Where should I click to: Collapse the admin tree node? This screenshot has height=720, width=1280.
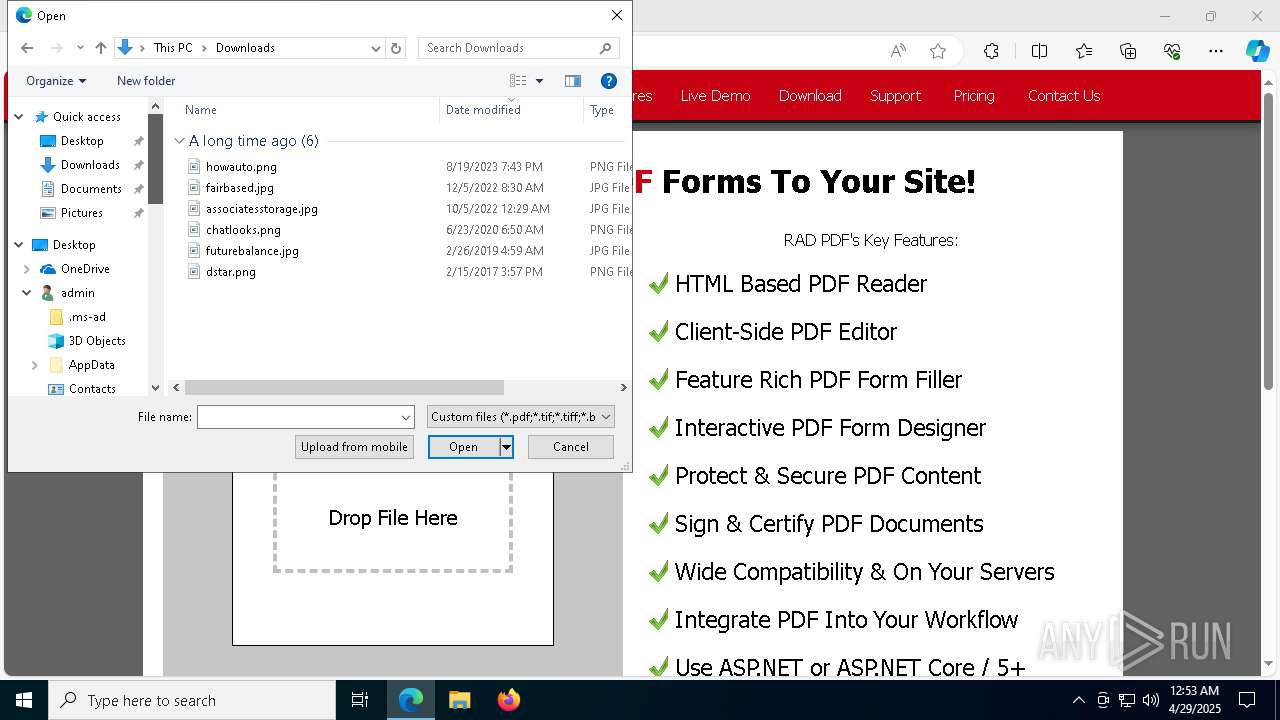pos(27,293)
